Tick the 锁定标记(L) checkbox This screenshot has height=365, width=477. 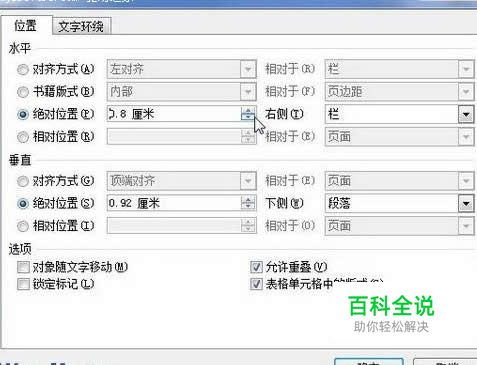(23, 284)
